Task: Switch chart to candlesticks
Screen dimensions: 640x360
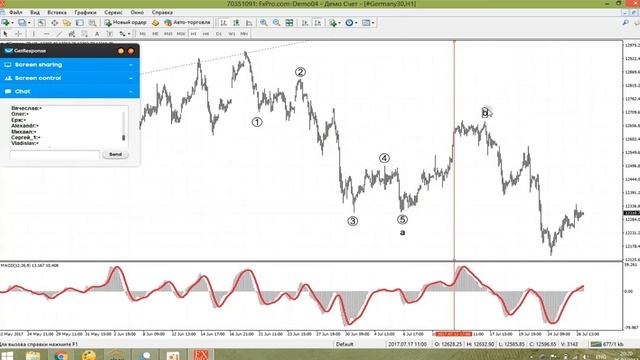Action: coord(236,23)
